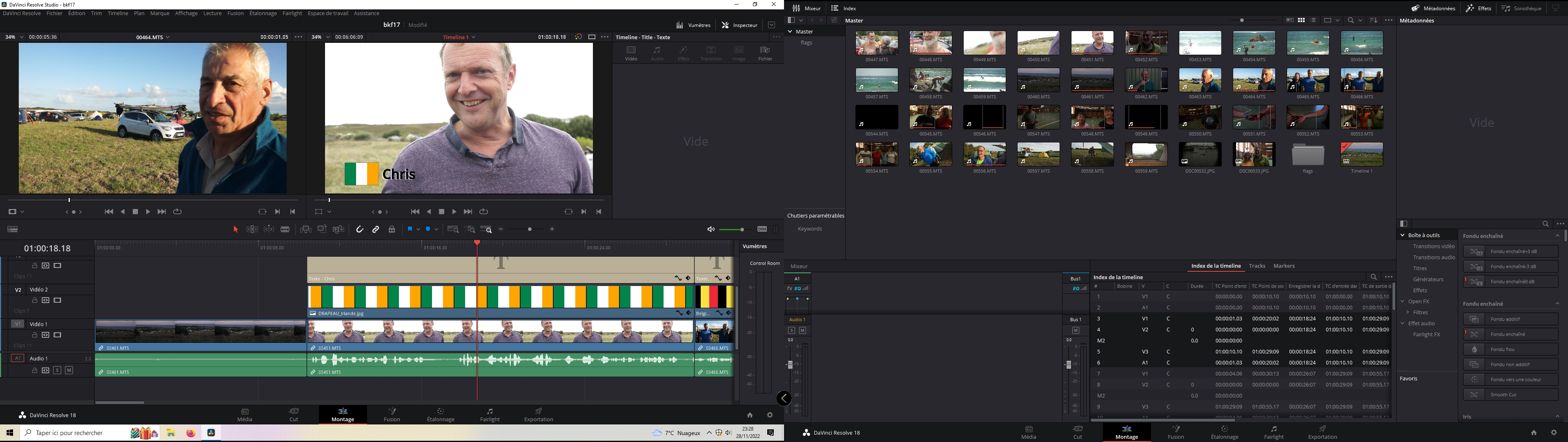Select the 00451.MTS thumbnail in media pool

(1092, 44)
